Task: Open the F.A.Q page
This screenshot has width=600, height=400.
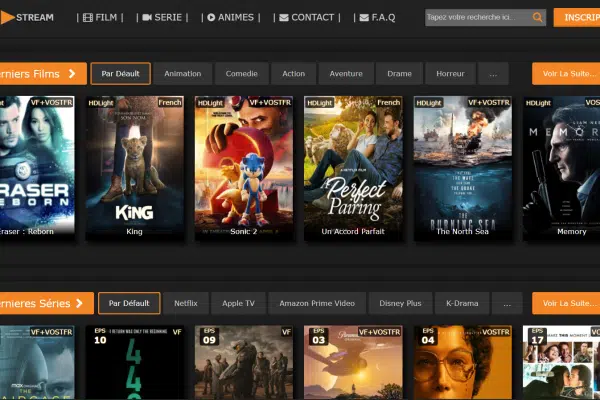Action: pyautogui.click(x=377, y=18)
